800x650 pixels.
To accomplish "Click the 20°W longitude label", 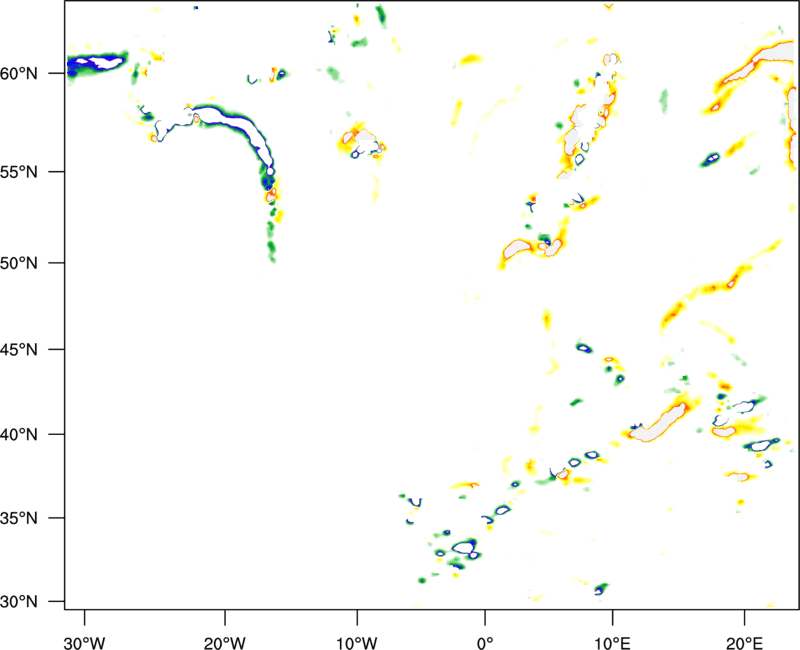I will pos(224,643).
